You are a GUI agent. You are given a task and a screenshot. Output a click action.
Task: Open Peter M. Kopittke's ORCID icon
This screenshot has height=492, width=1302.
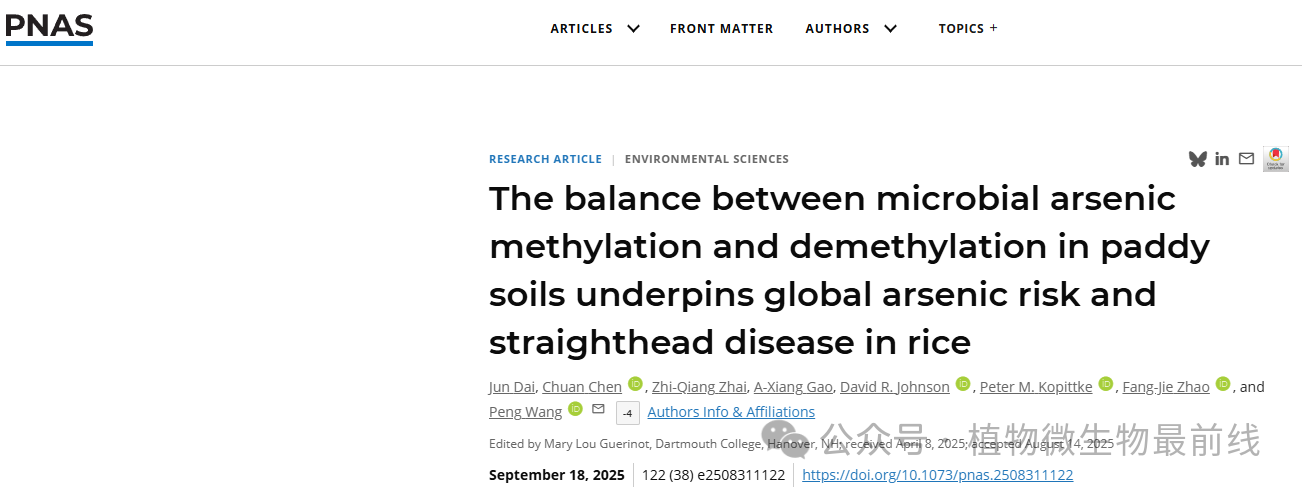click(x=1106, y=384)
